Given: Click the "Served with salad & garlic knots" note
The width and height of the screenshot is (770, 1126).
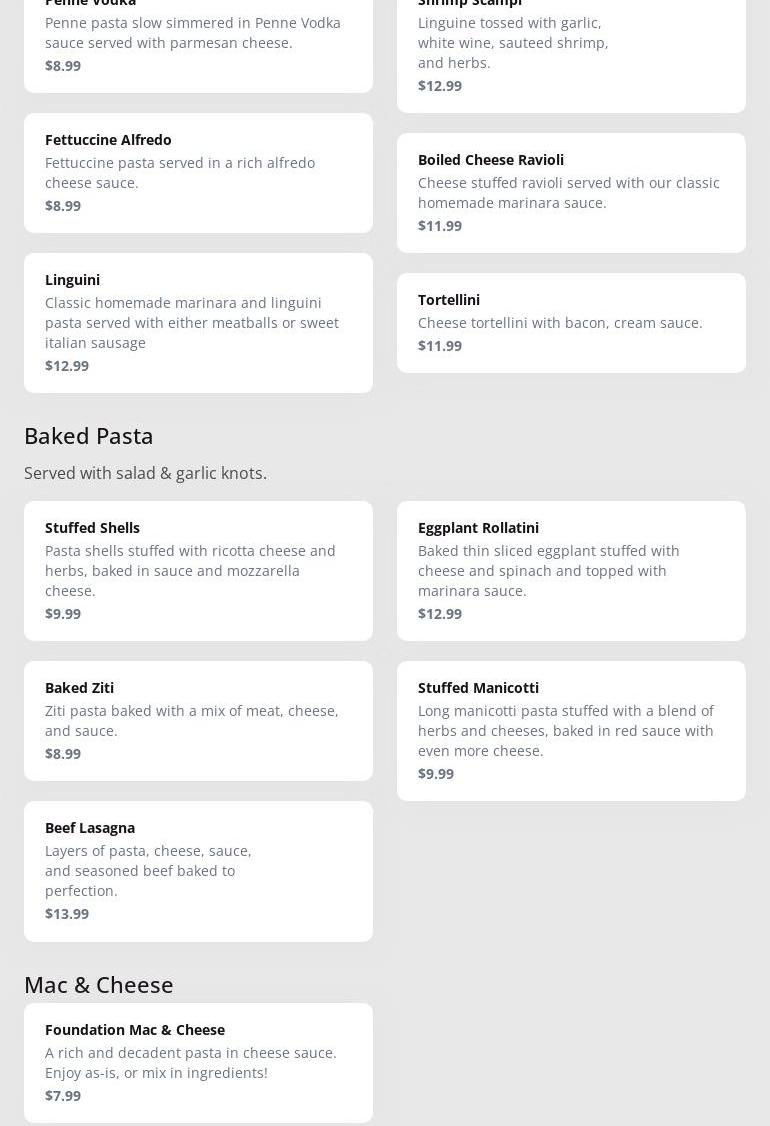Looking at the screenshot, I should (x=145, y=473).
